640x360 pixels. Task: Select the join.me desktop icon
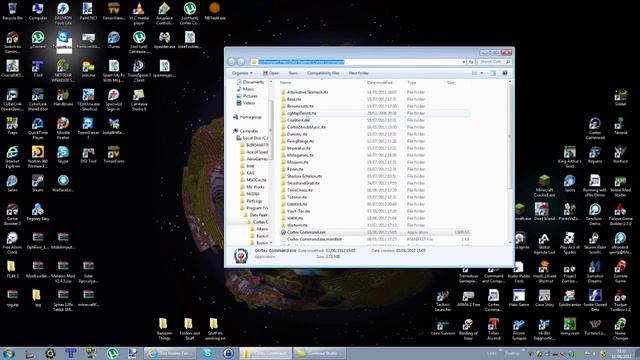click(x=88, y=69)
